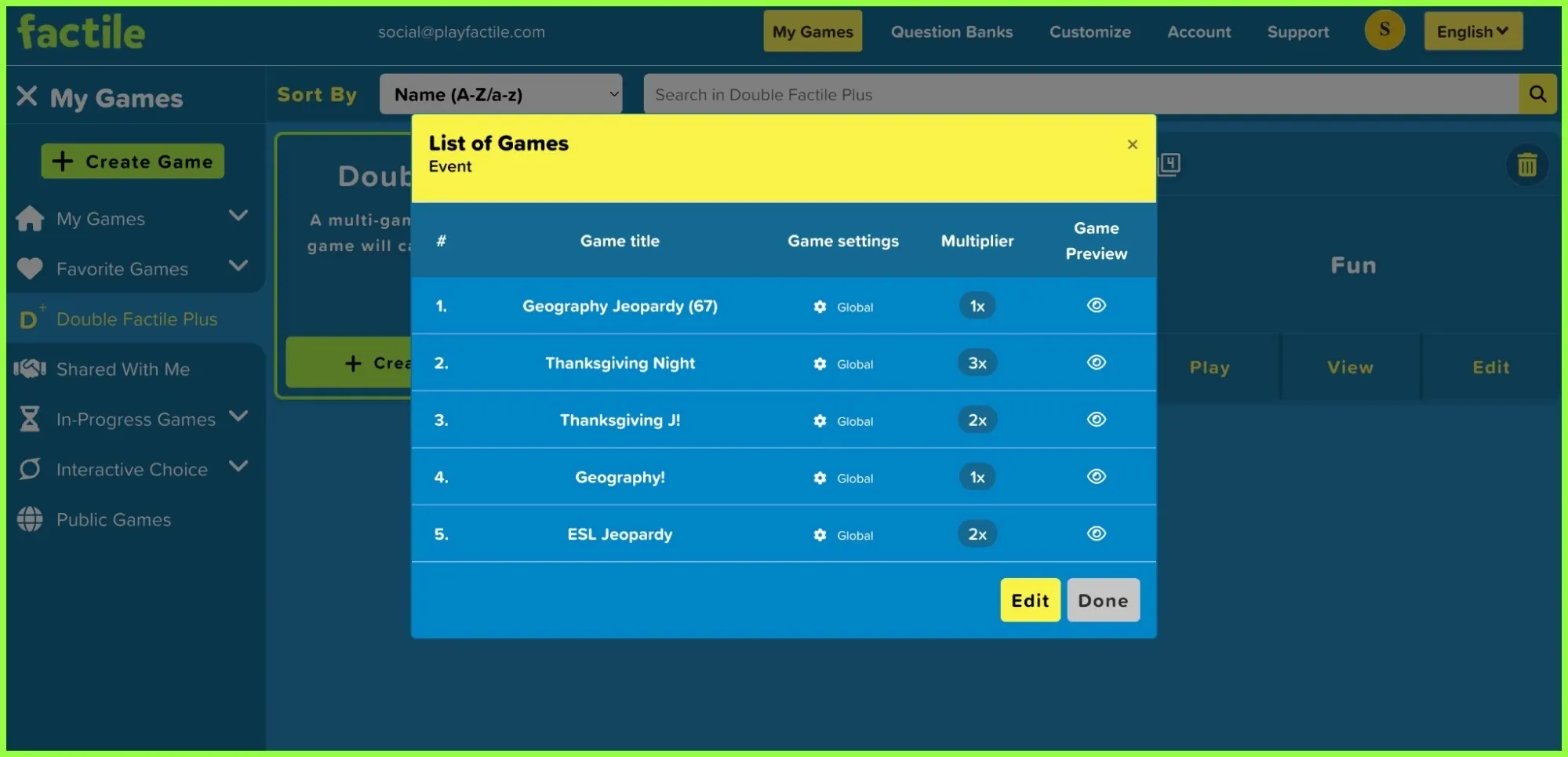Click the Double Factile Plus D+ icon
This screenshot has width=1568, height=757.
(x=30, y=318)
